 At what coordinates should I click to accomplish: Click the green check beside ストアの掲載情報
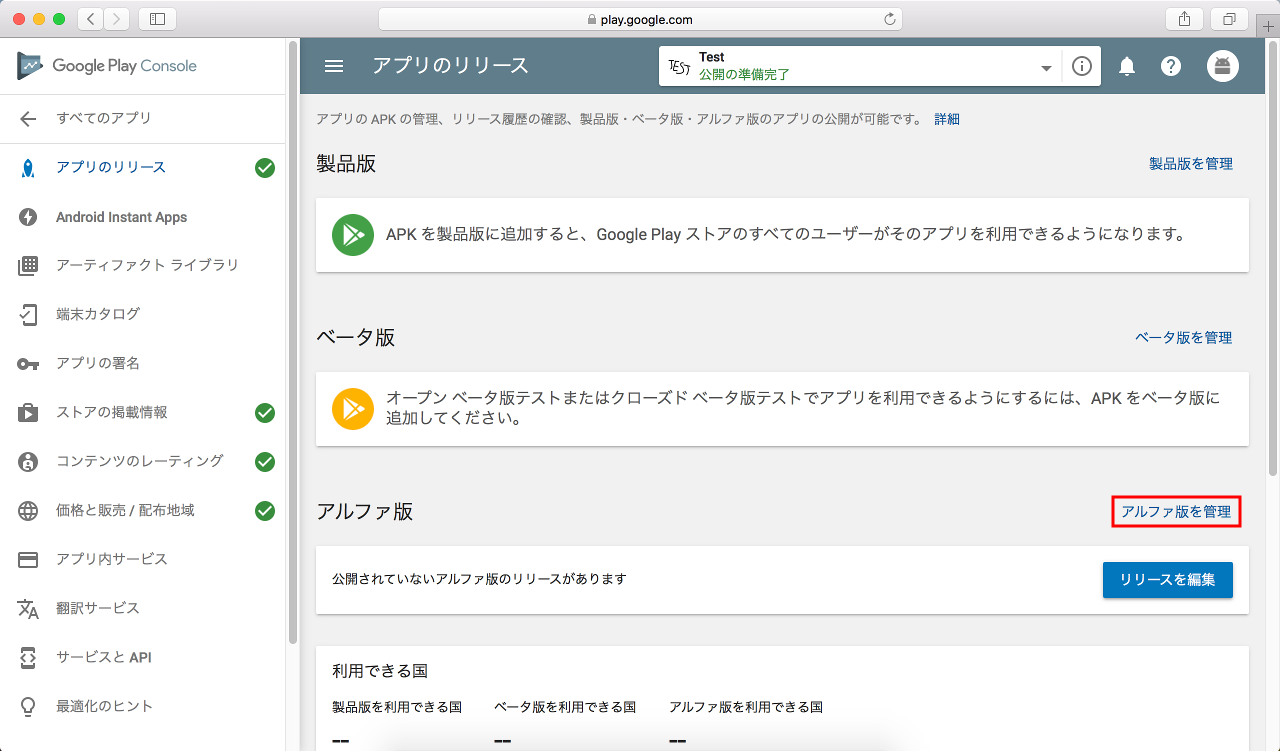pyautogui.click(x=265, y=413)
